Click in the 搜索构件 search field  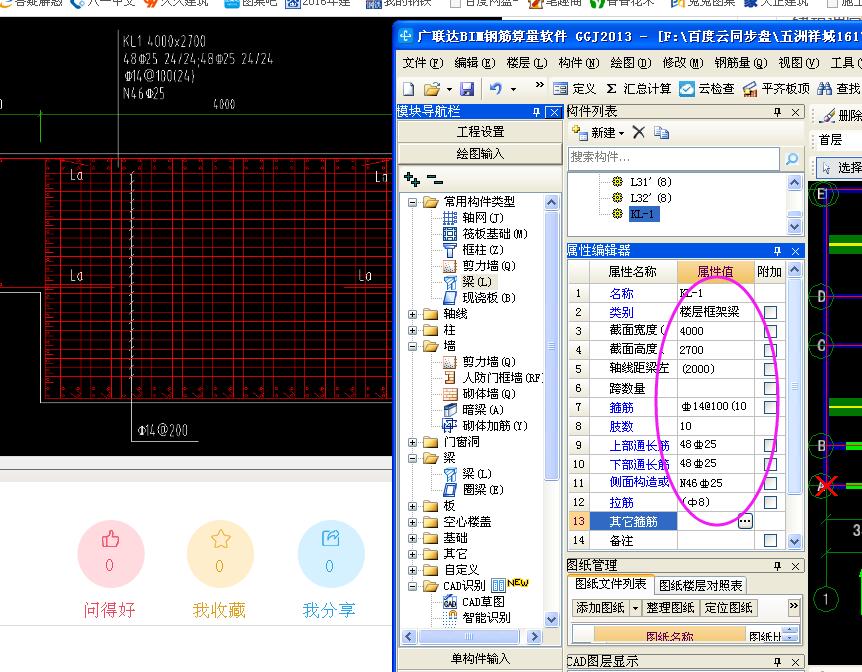coord(673,158)
